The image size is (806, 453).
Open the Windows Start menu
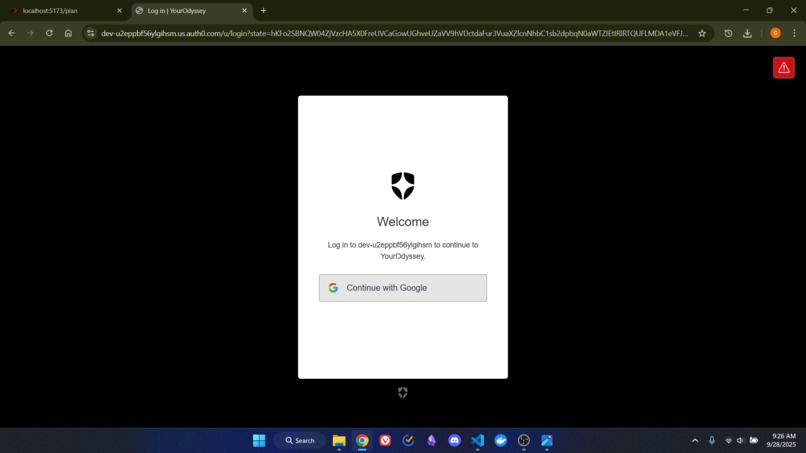pyautogui.click(x=259, y=441)
